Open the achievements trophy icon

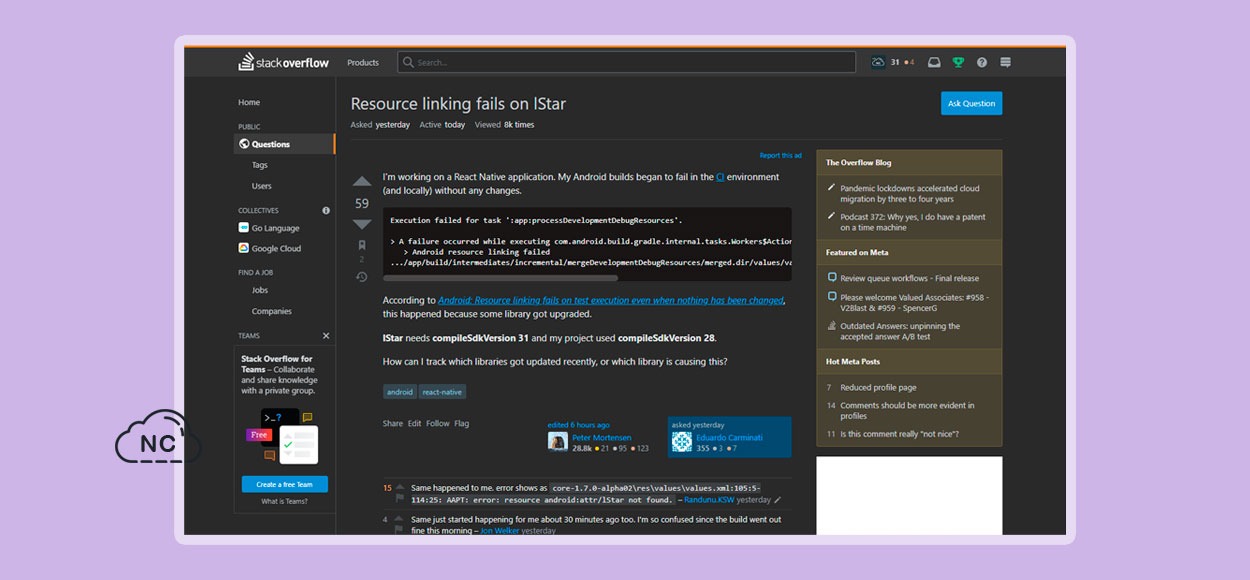958,62
